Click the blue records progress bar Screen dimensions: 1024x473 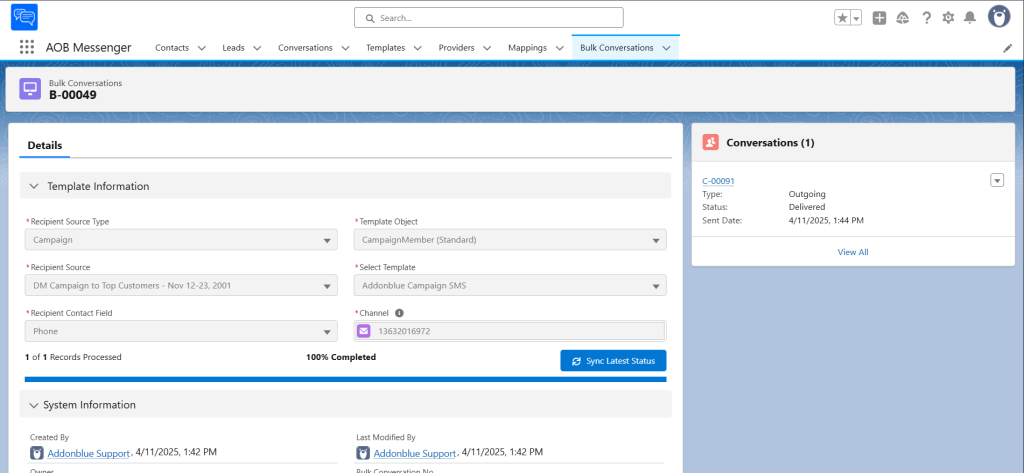[x=345, y=379]
